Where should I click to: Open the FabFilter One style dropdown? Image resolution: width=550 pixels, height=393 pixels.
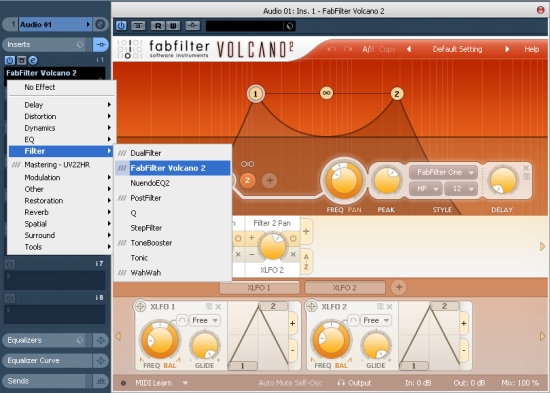tap(443, 172)
